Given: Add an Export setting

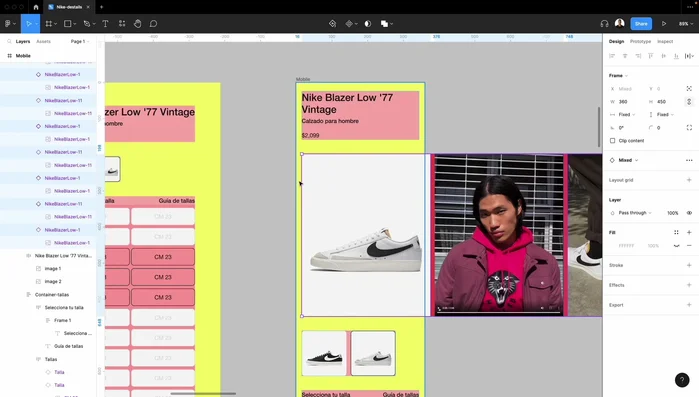Looking at the screenshot, I should pyautogui.click(x=689, y=305).
